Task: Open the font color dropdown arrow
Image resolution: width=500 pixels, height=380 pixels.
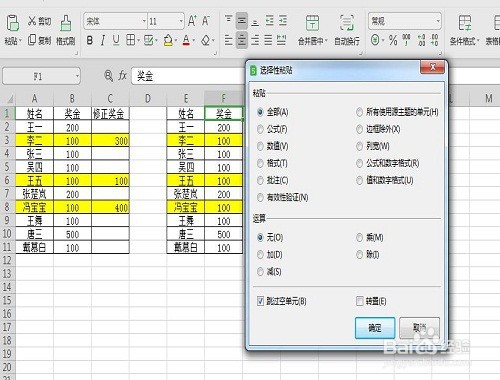Action: point(193,41)
